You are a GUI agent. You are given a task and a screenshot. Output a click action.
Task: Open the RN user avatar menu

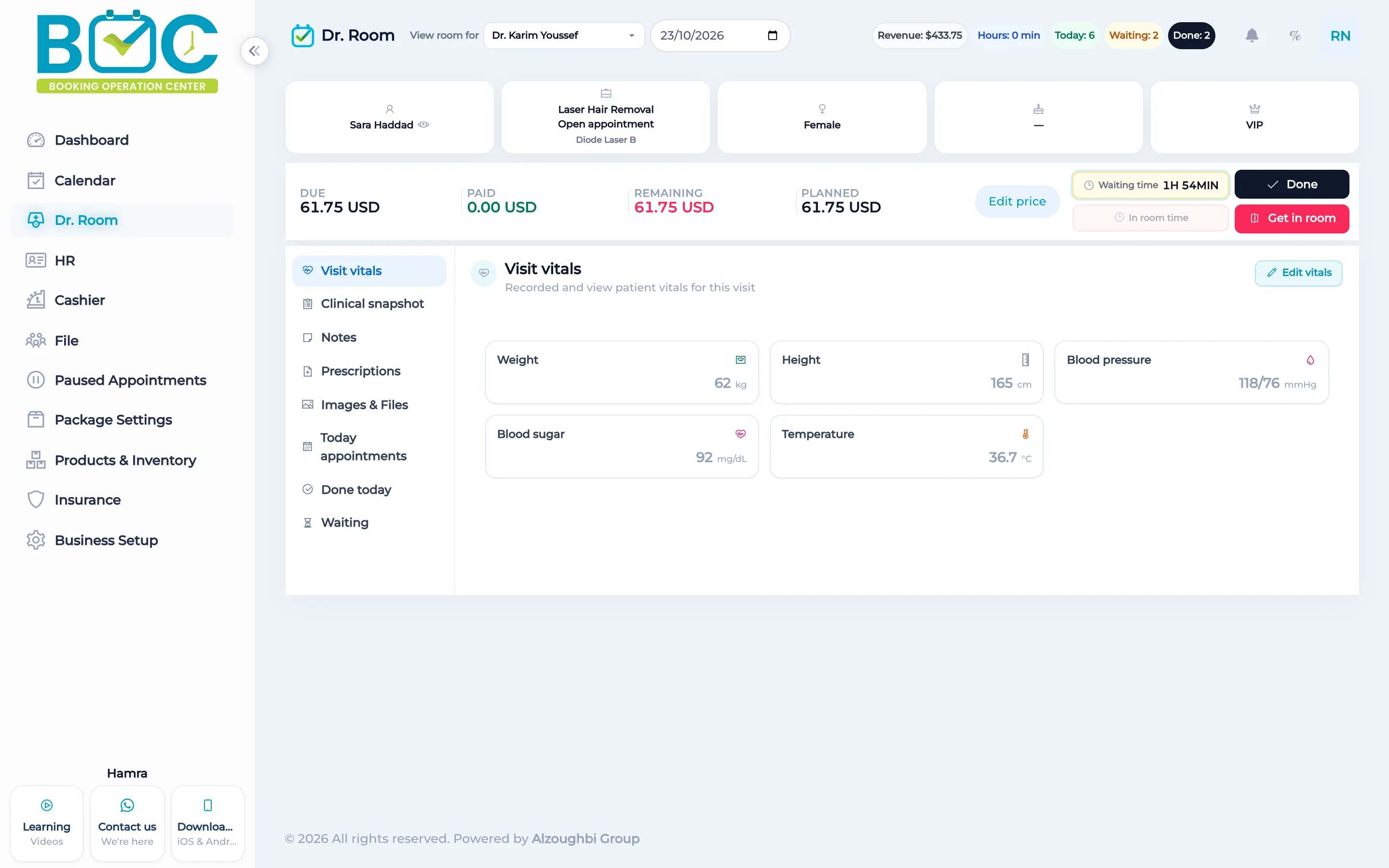1340,36
